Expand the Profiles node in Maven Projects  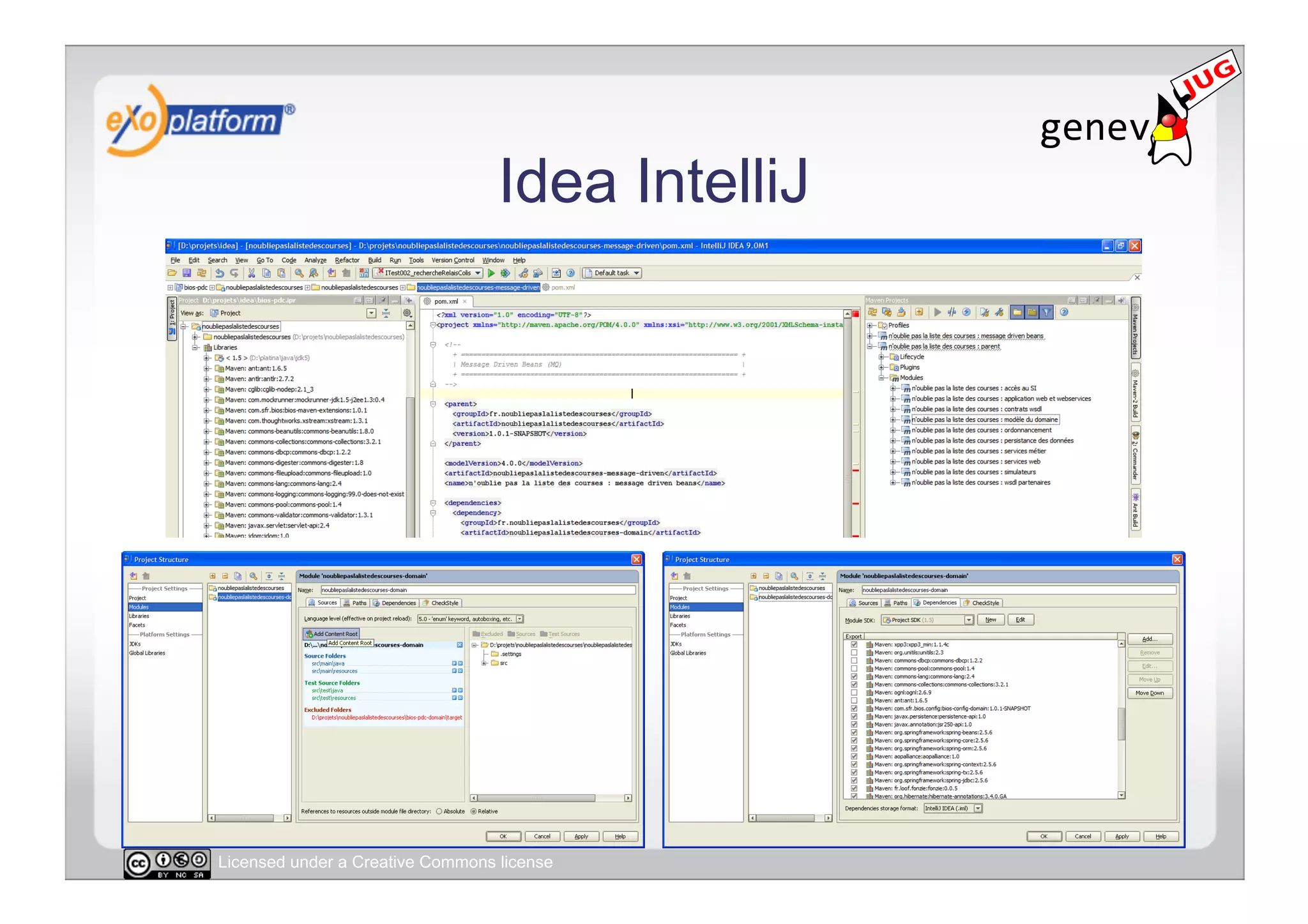pos(870,326)
